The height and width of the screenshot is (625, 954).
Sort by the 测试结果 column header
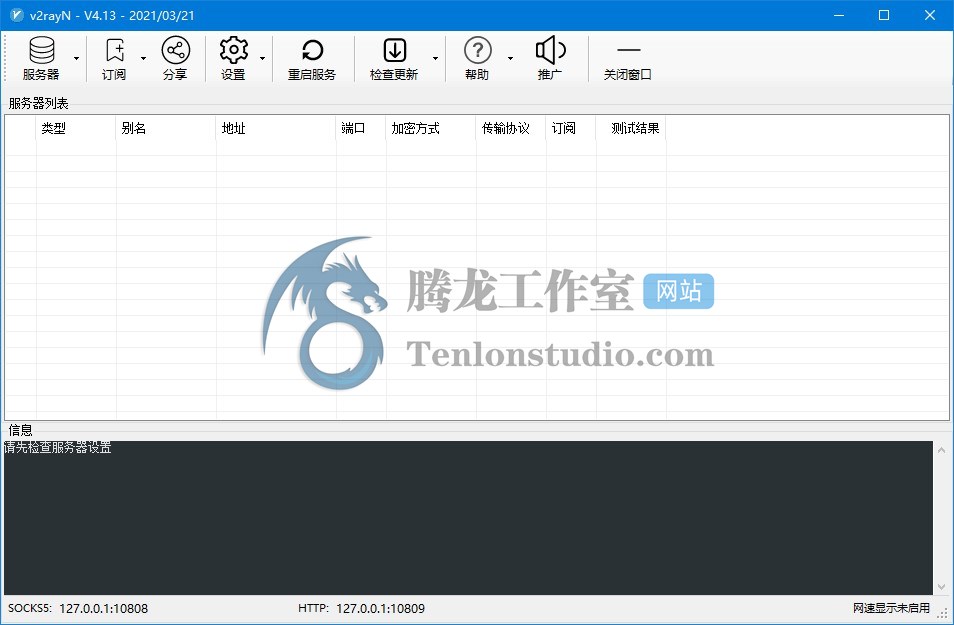click(x=632, y=128)
